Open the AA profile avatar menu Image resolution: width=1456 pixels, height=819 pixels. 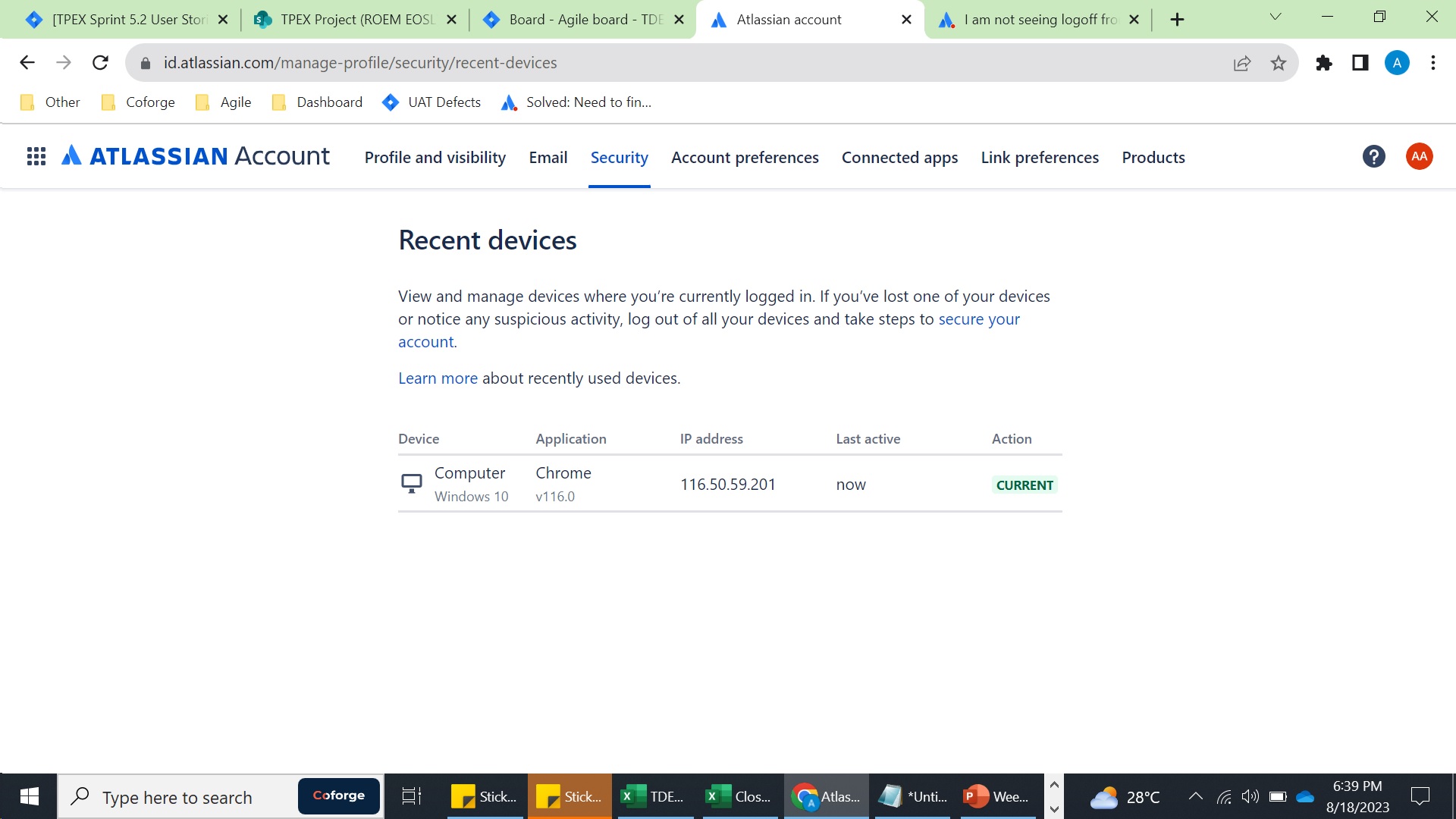[1419, 157]
